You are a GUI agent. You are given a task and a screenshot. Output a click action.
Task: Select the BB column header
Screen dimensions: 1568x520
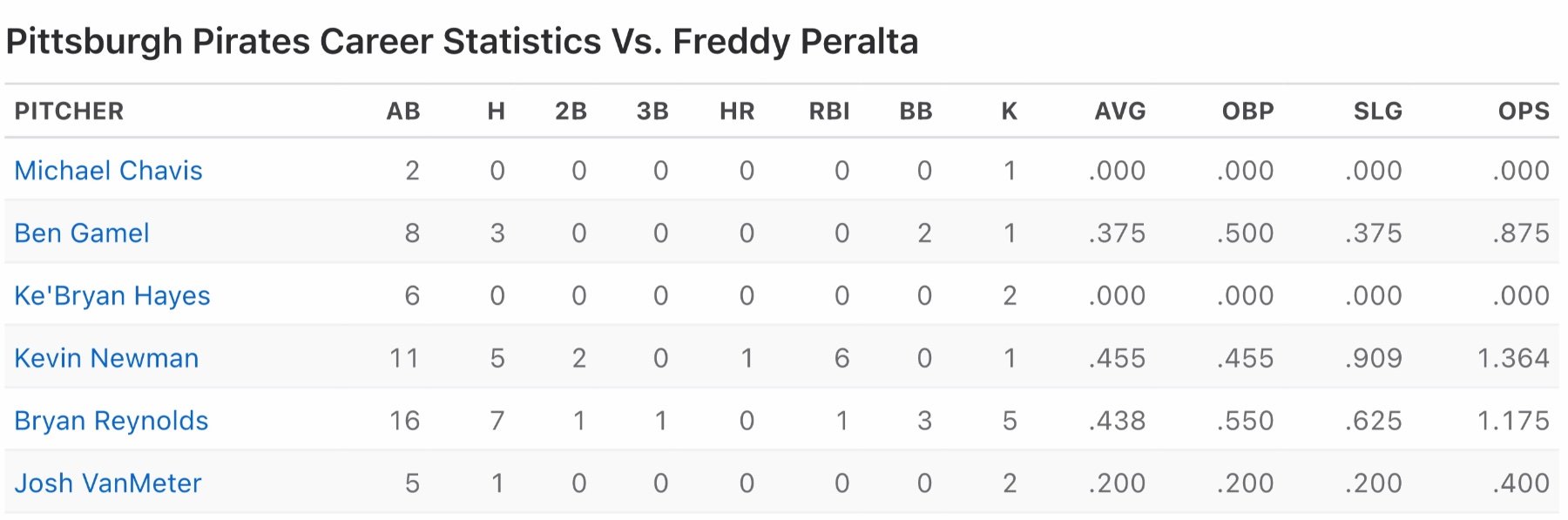pos(916,111)
